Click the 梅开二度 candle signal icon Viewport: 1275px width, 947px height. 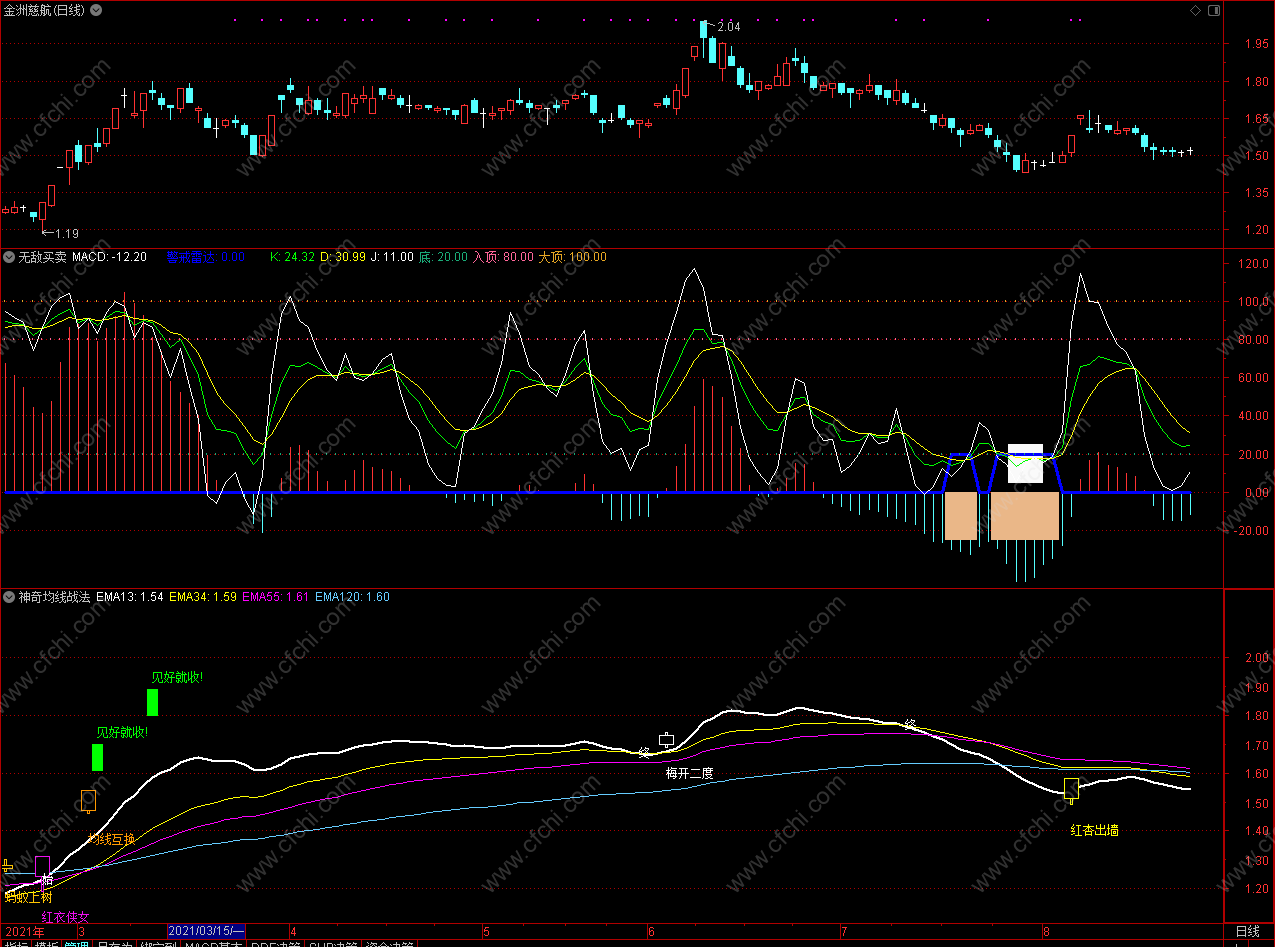pos(667,741)
